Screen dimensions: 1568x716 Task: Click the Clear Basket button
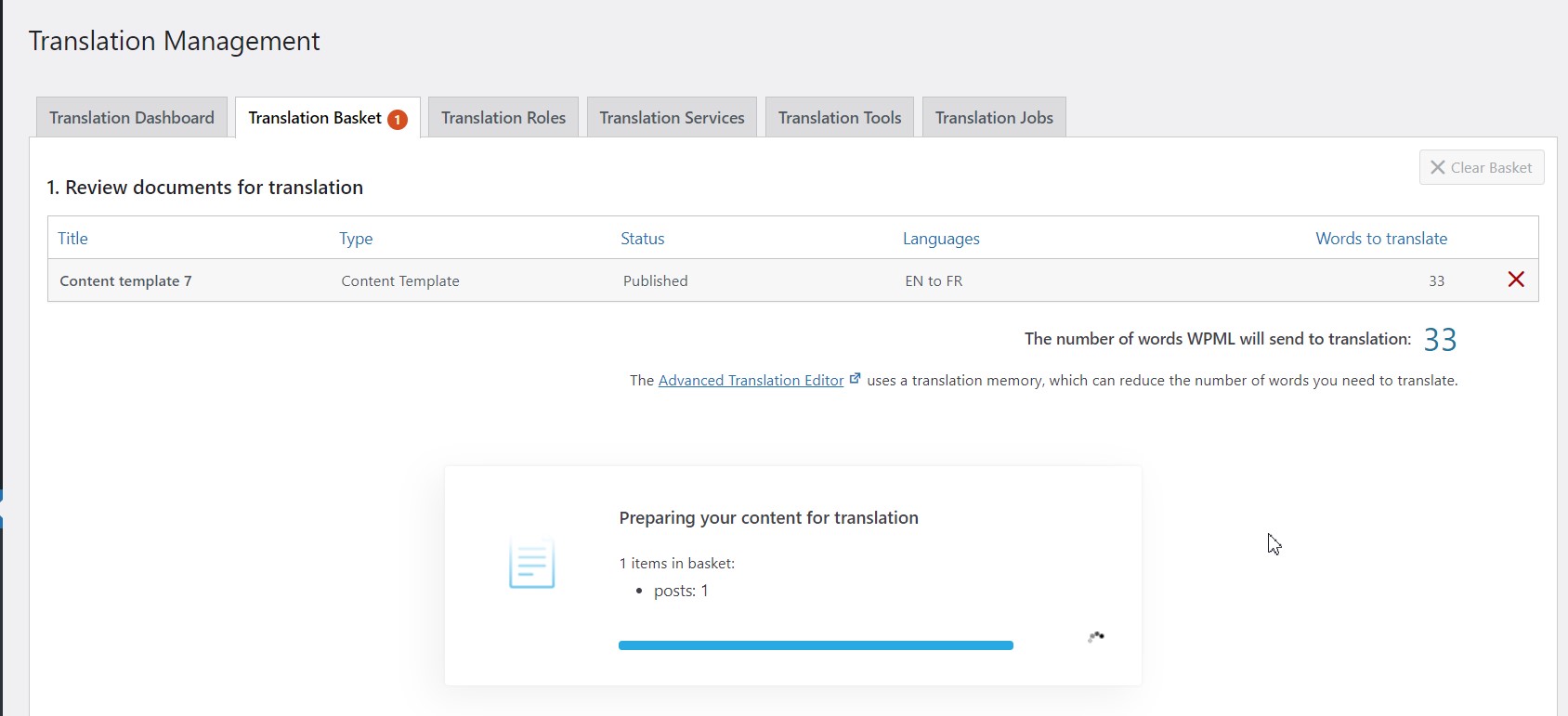1482,167
